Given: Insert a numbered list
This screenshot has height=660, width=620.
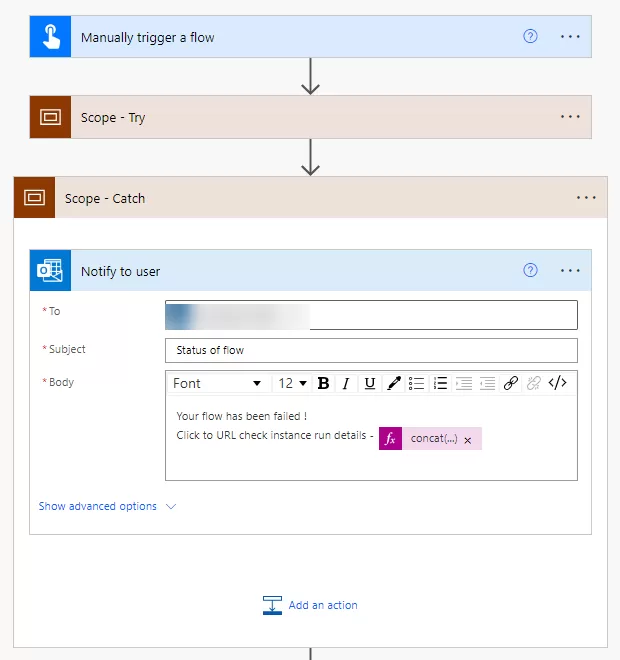Looking at the screenshot, I should pos(440,383).
